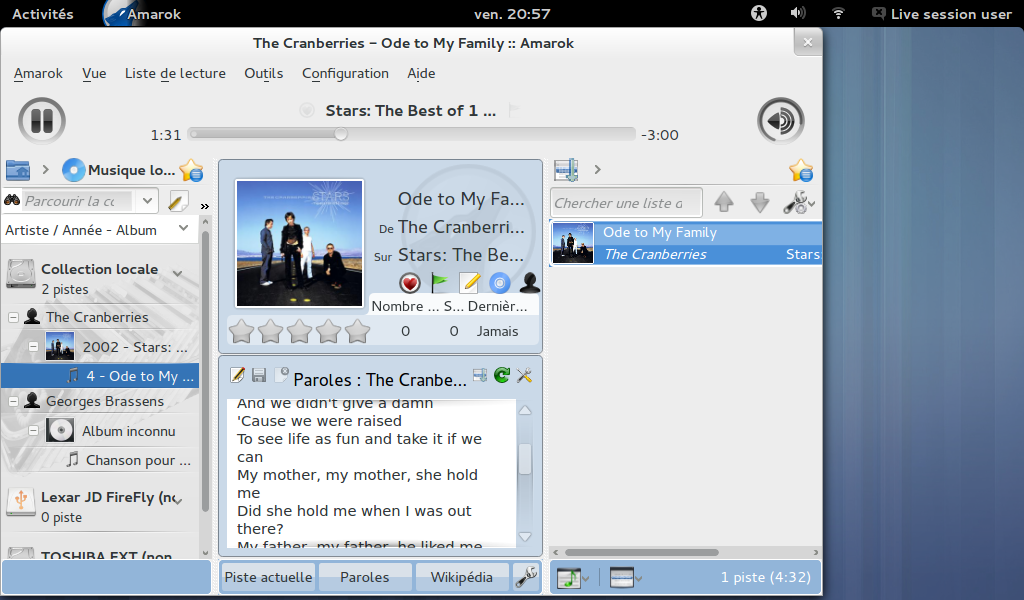Open the collection filter editor pencil icon

pos(178,201)
